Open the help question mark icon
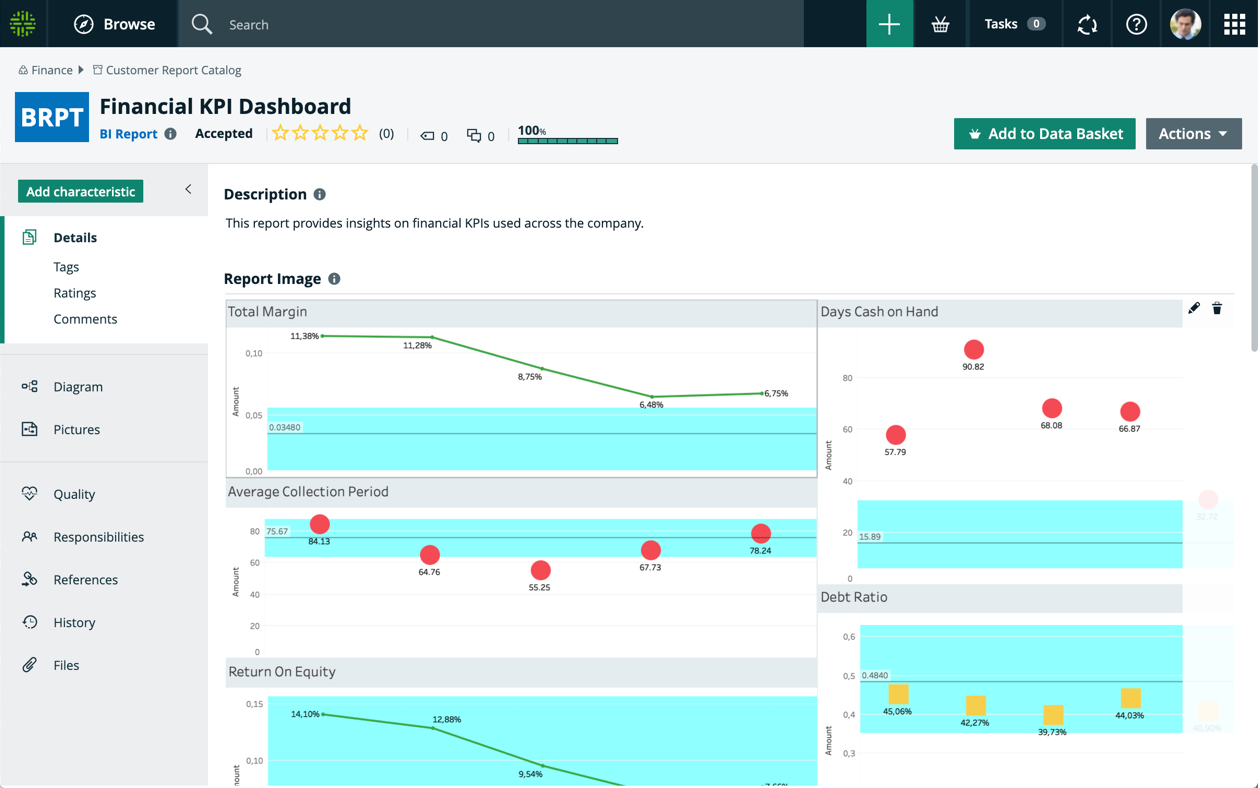1260x788 pixels. 1136,24
